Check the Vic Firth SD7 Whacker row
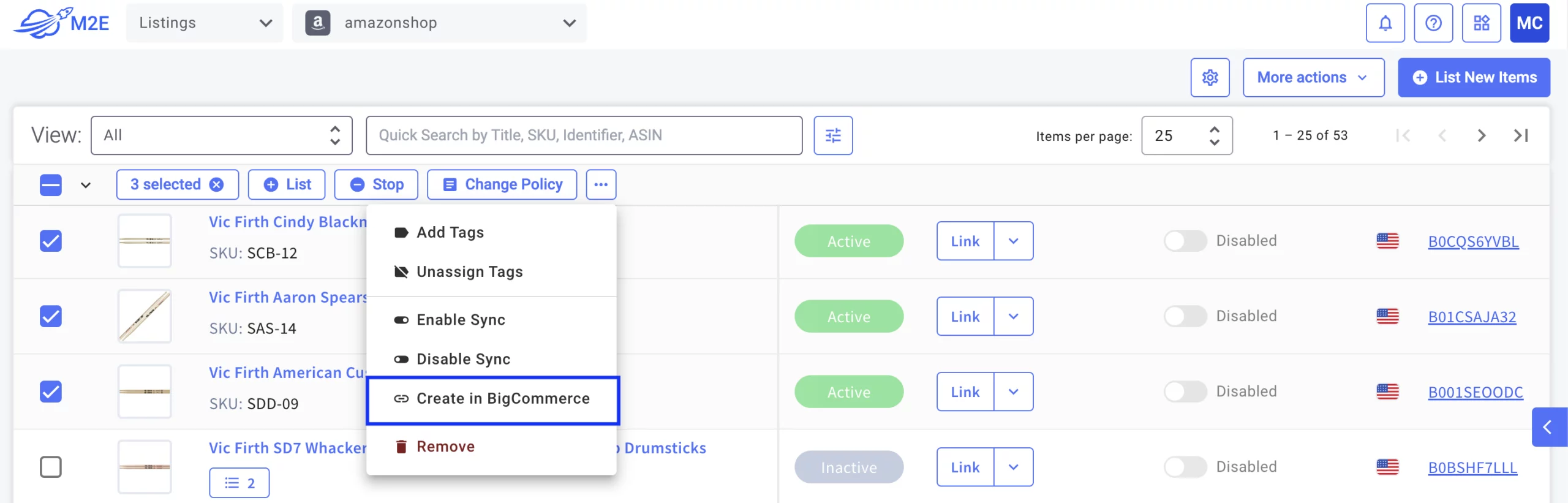The height and width of the screenshot is (503, 1568). pyautogui.click(x=51, y=467)
